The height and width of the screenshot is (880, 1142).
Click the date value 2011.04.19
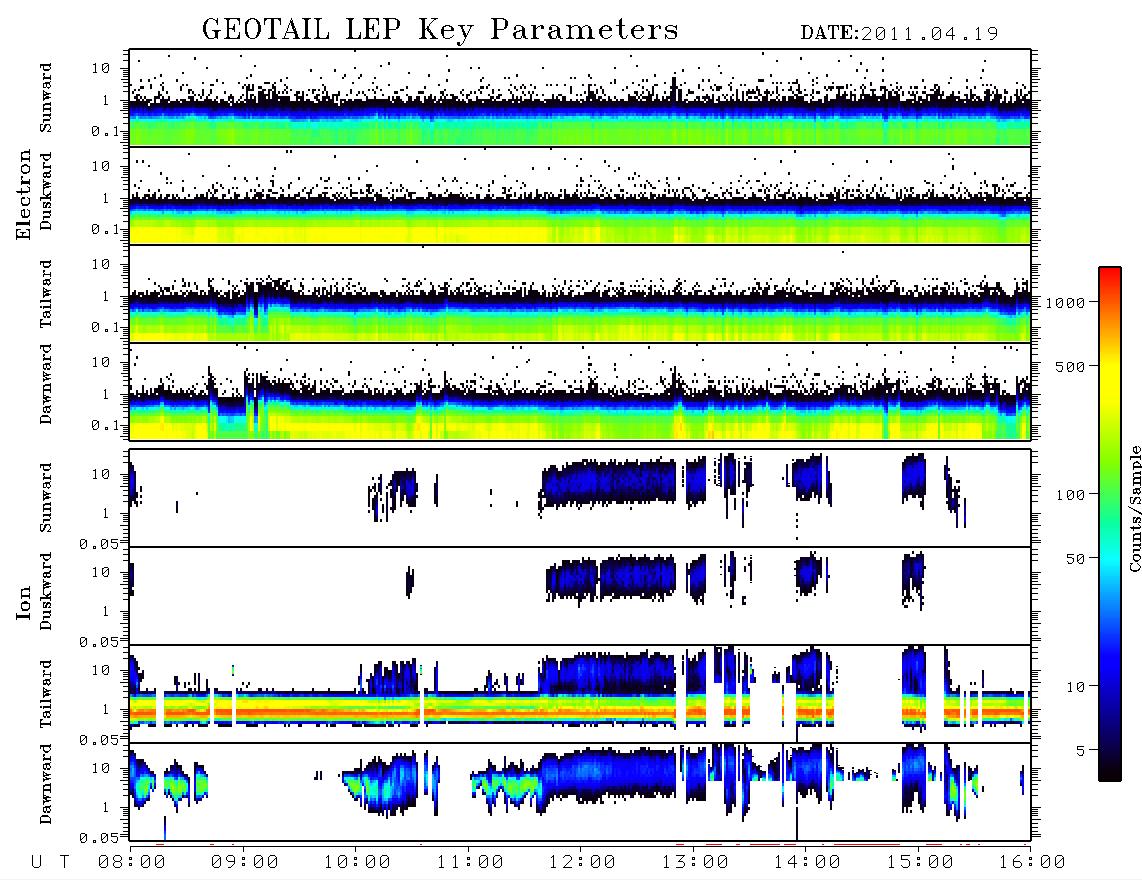pos(929,34)
